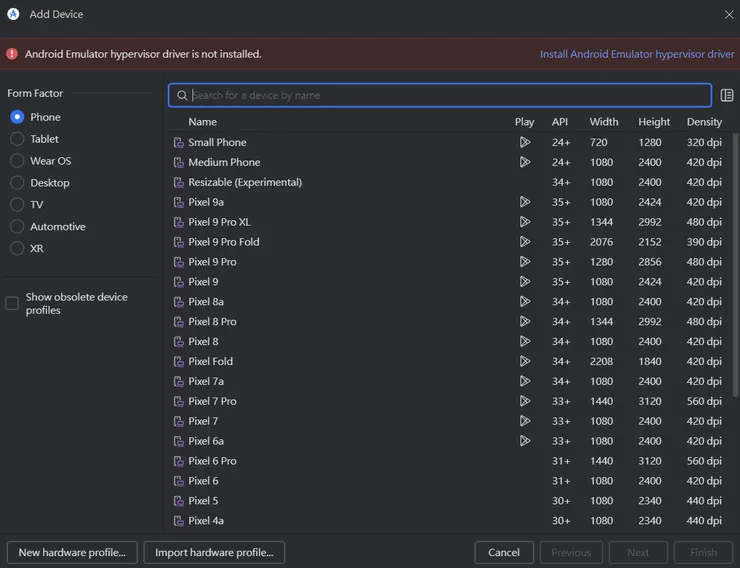Click the Play Store icon for Pixel 9a

(x=525, y=202)
